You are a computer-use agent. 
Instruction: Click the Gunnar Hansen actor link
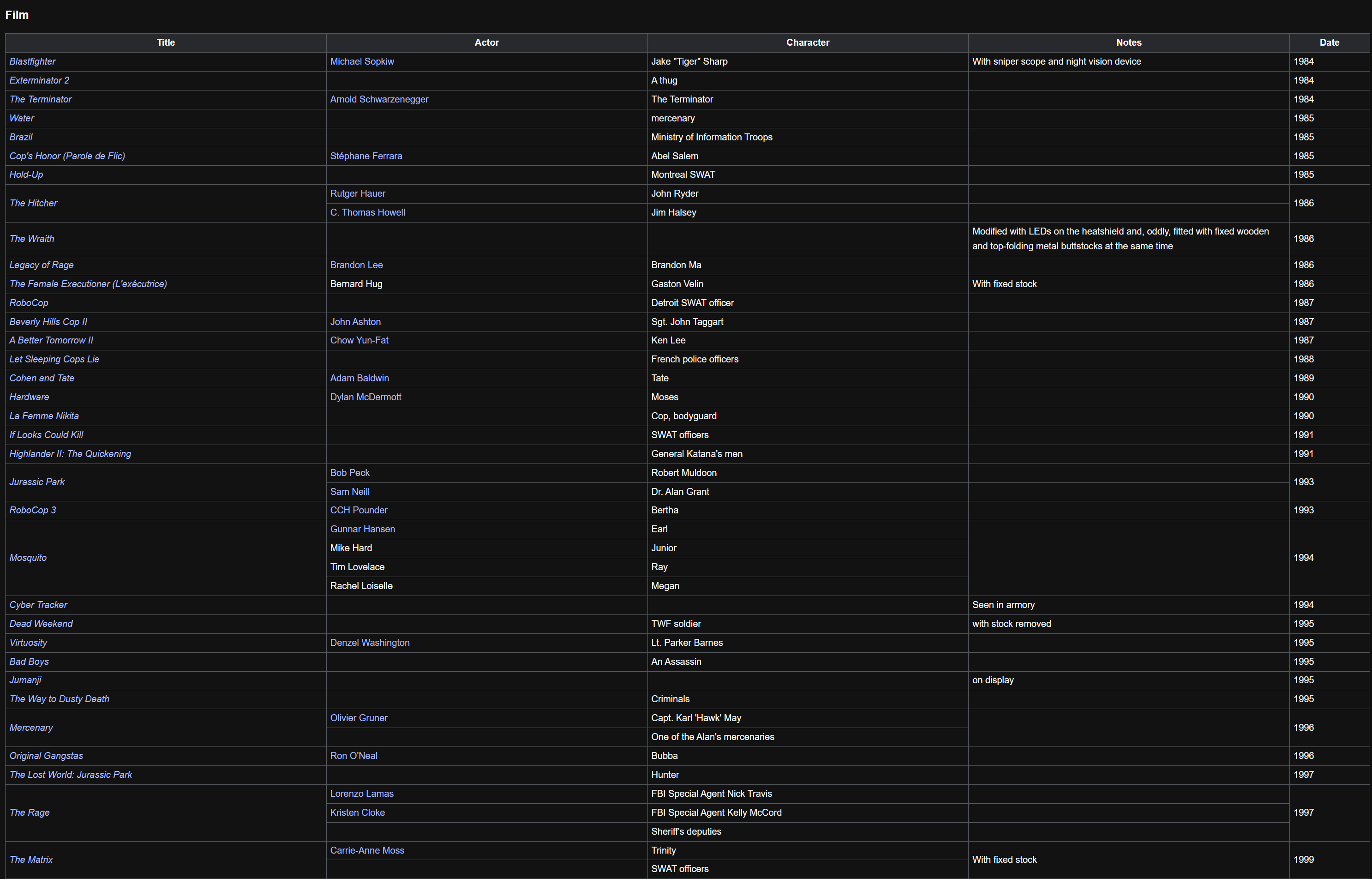click(363, 529)
